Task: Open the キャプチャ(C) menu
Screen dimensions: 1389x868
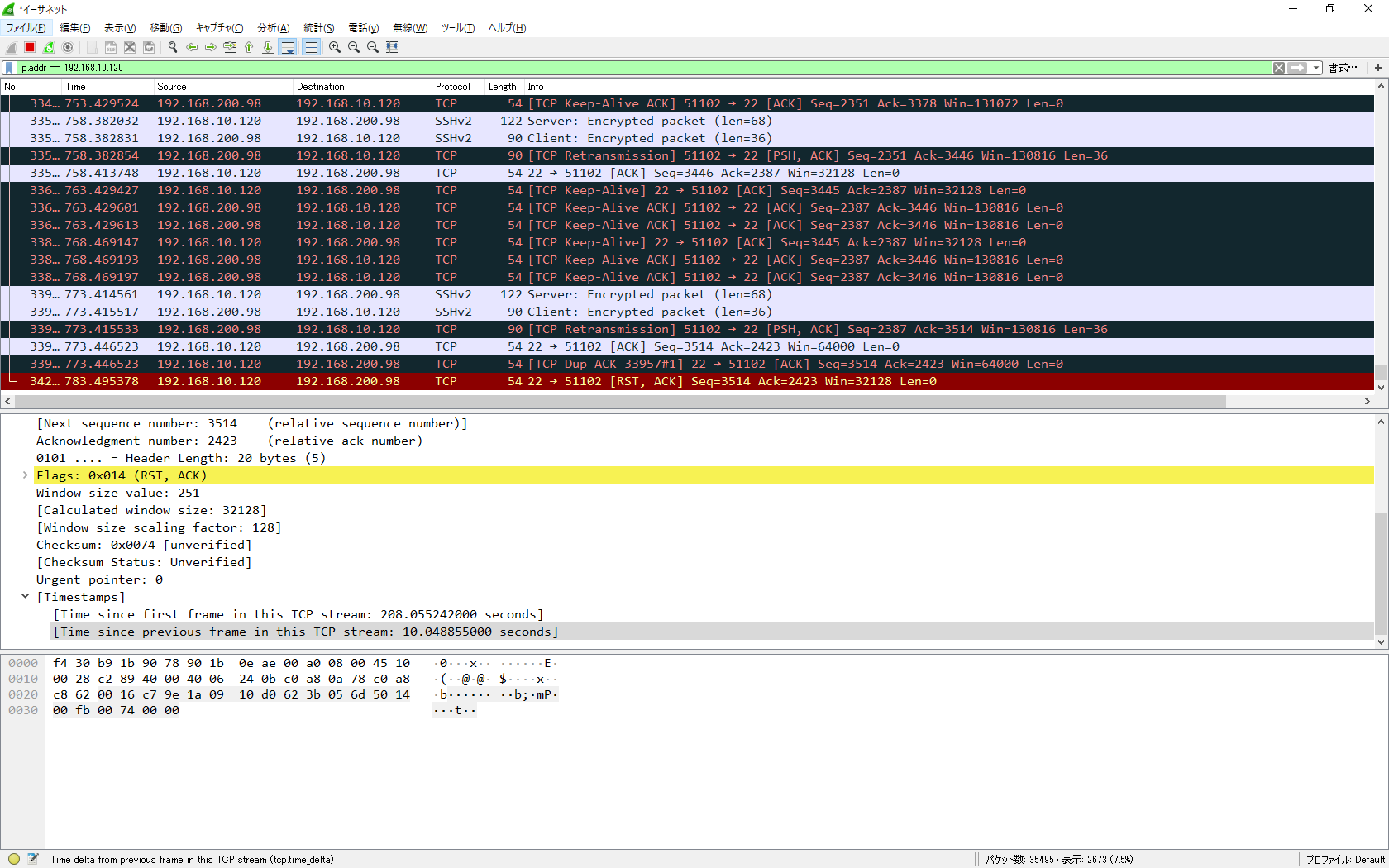Action: tap(219, 28)
